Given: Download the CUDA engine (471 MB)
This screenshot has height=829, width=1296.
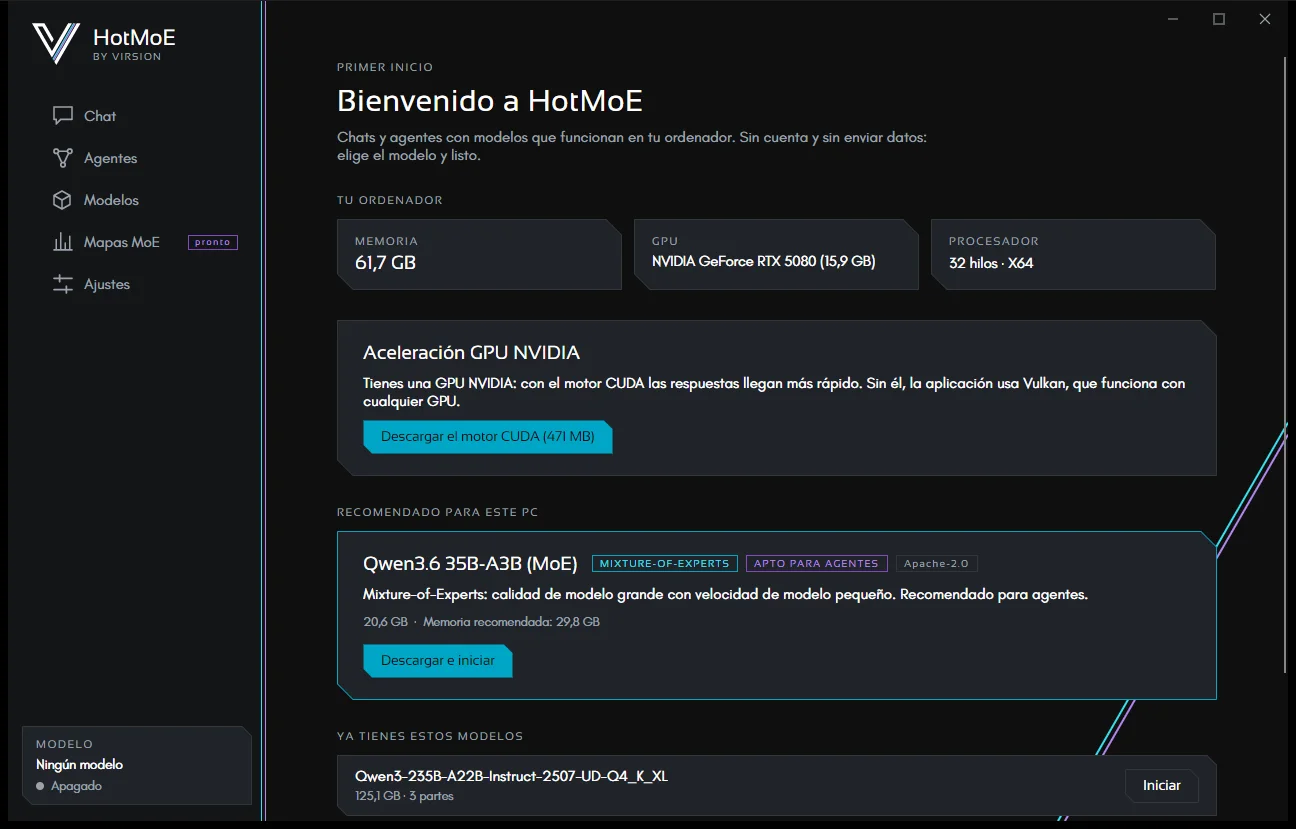Looking at the screenshot, I should coord(487,437).
